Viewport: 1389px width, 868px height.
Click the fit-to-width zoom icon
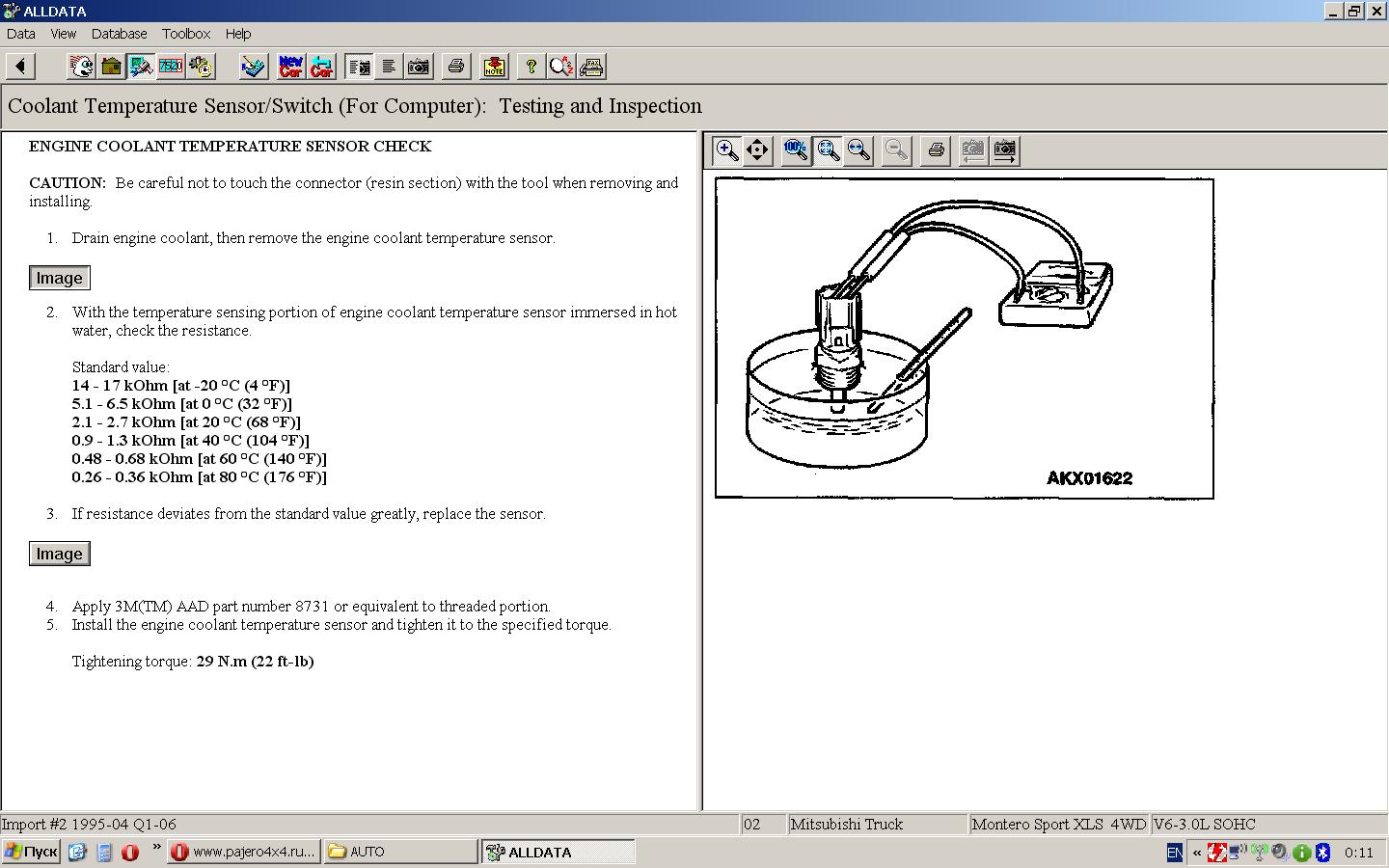click(858, 150)
